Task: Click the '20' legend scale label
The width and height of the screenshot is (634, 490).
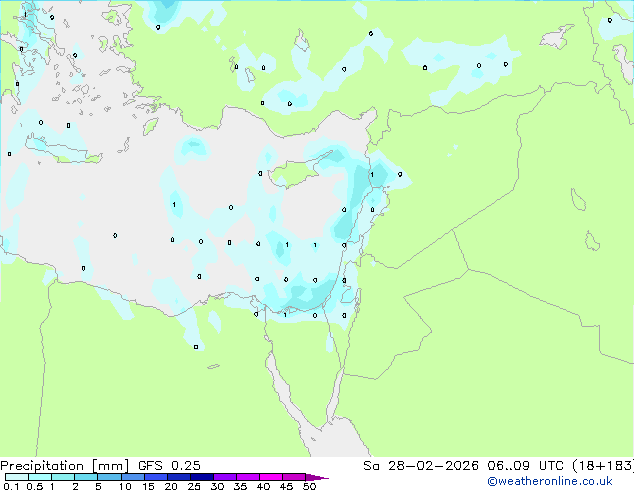Action: pyautogui.click(x=171, y=486)
